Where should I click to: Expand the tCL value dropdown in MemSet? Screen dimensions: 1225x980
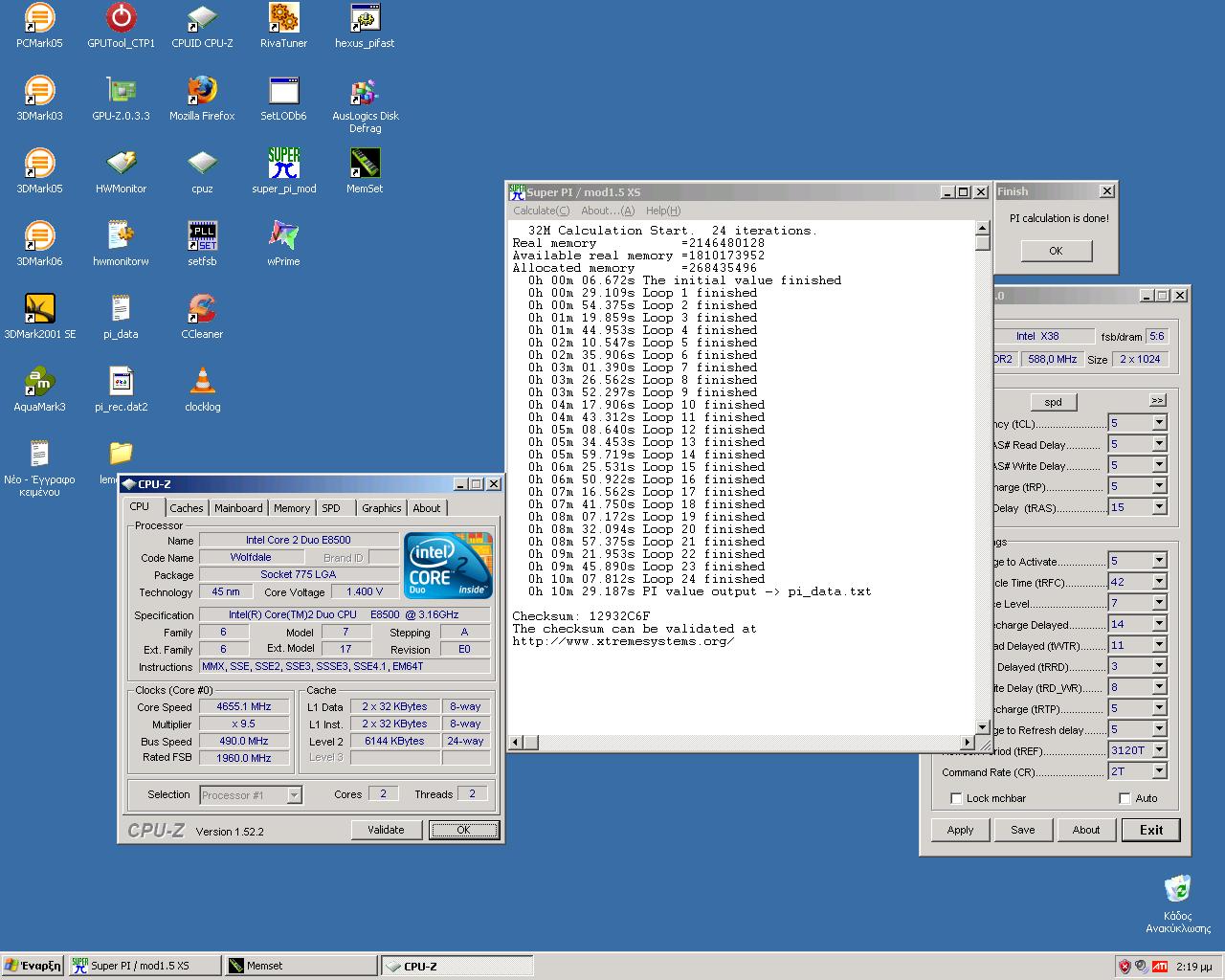point(1159,423)
